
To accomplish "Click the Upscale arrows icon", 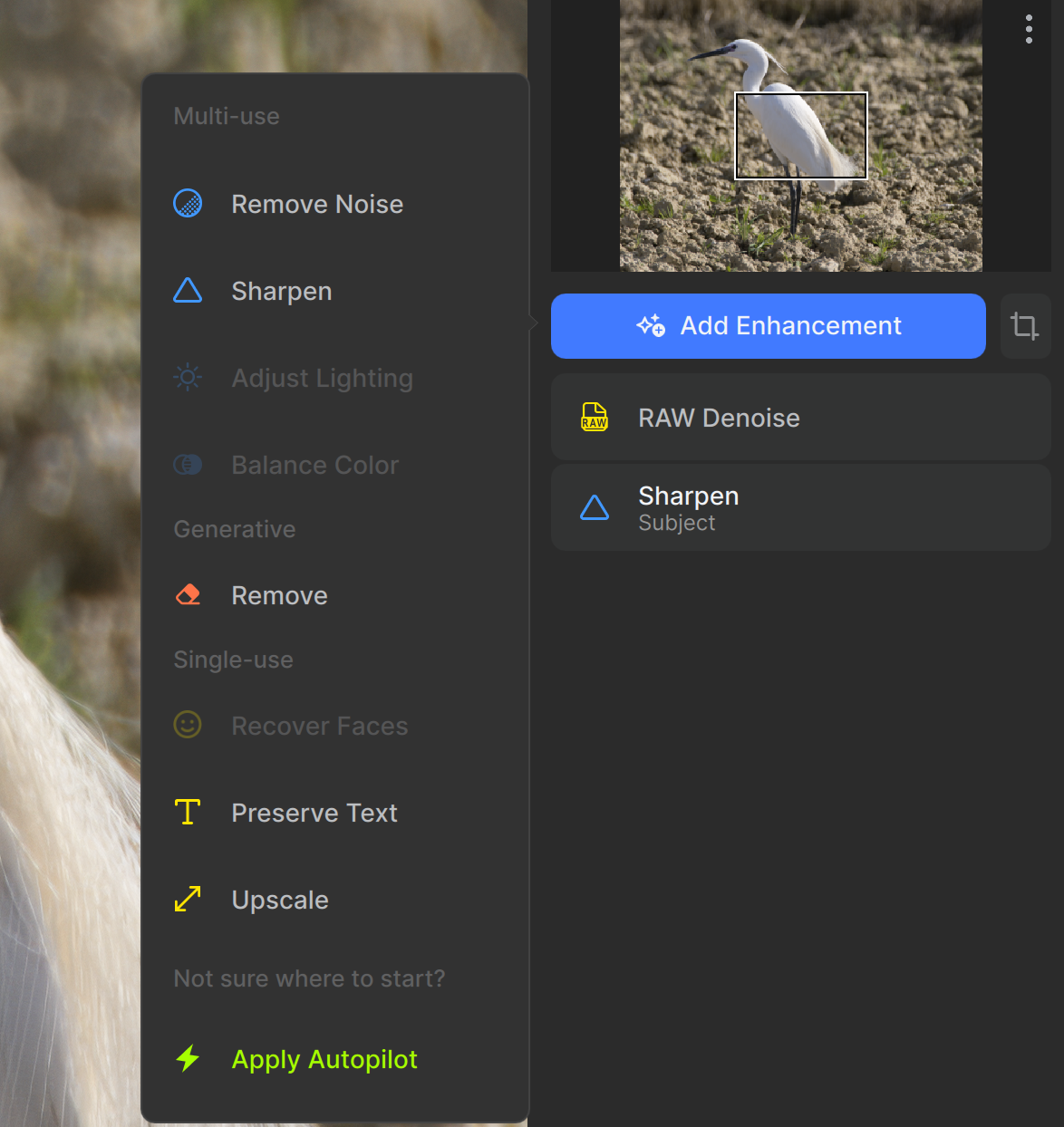I will pos(188,899).
